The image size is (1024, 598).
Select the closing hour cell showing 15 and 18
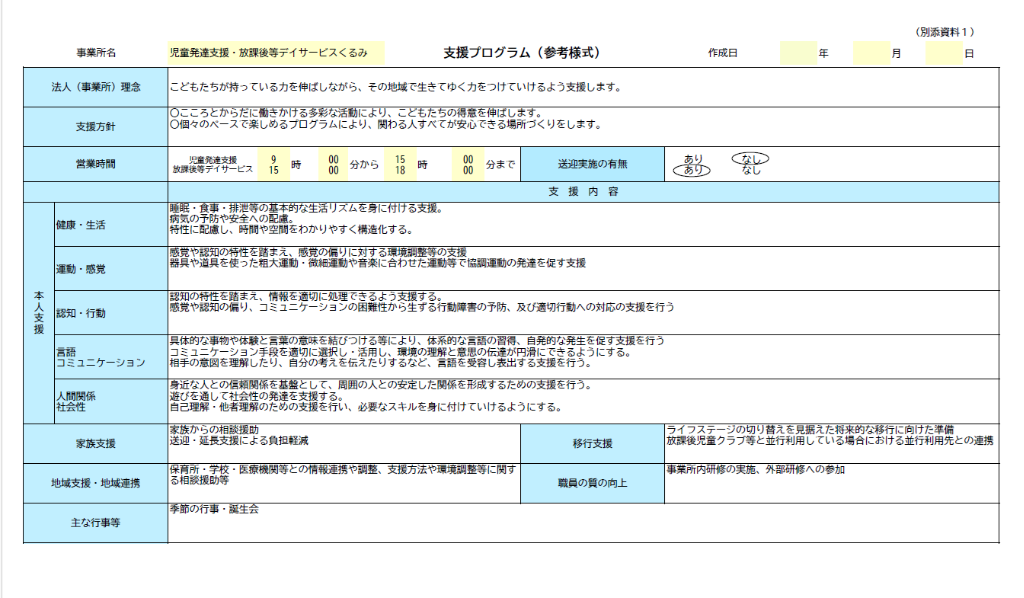[x=399, y=164]
